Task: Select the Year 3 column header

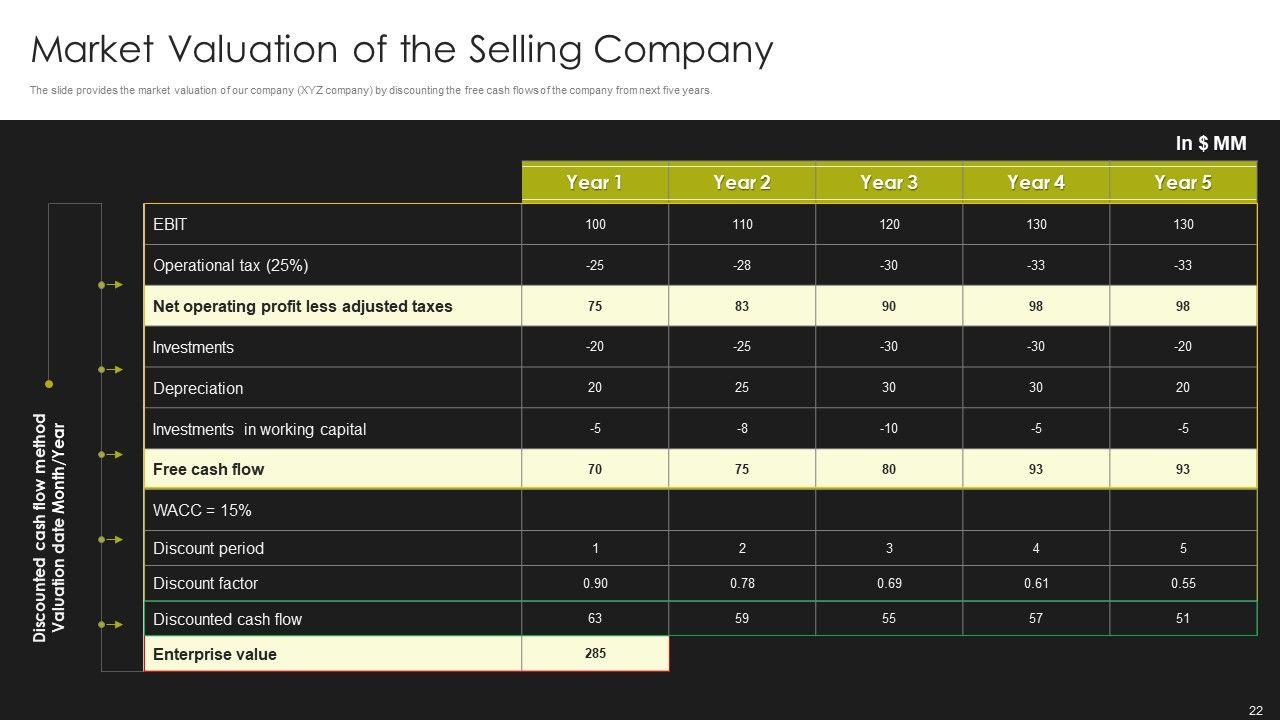Action: tap(889, 182)
